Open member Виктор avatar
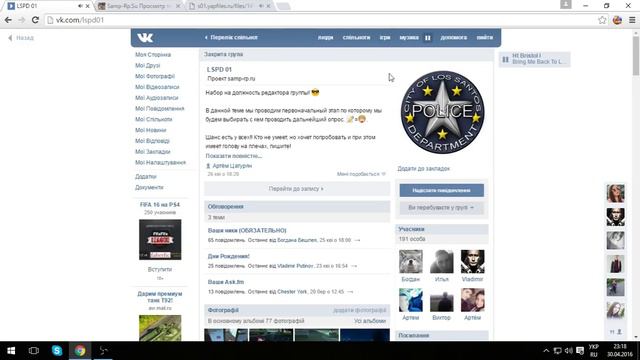The image size is (640, 360). tap(442, 300)
